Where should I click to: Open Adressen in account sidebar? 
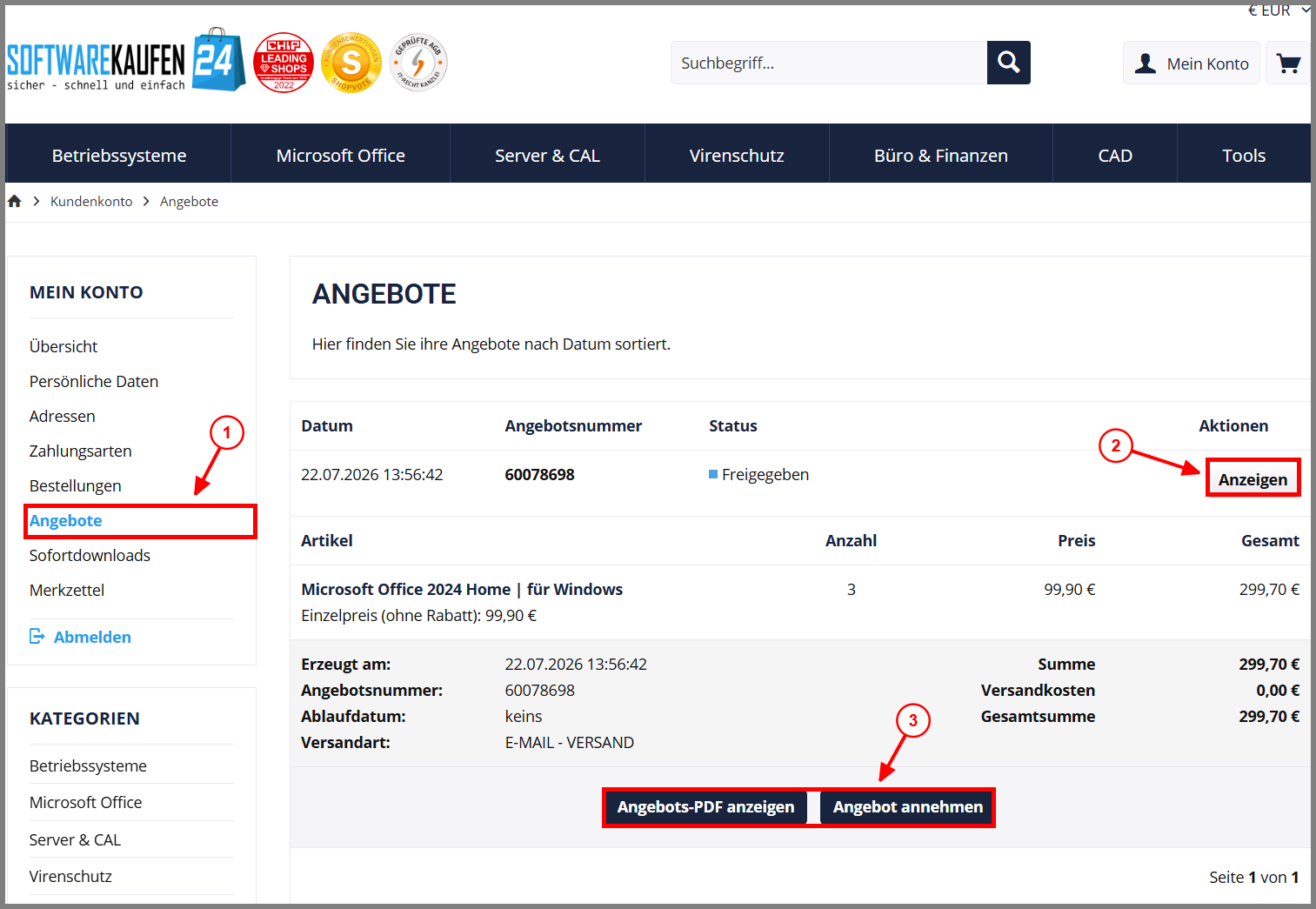(63, 416)
